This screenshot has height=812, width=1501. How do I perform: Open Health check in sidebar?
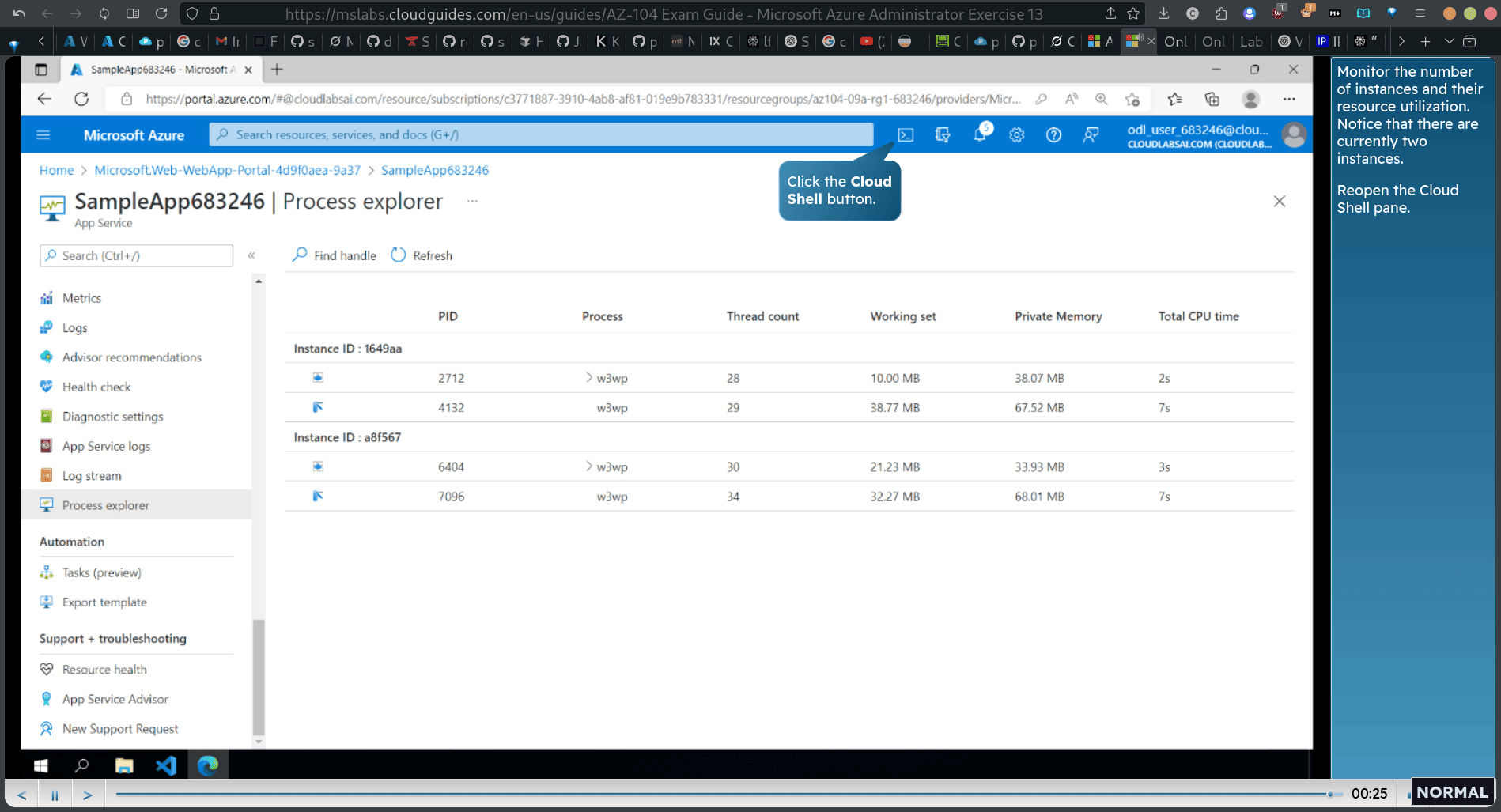tap(96, 387)
